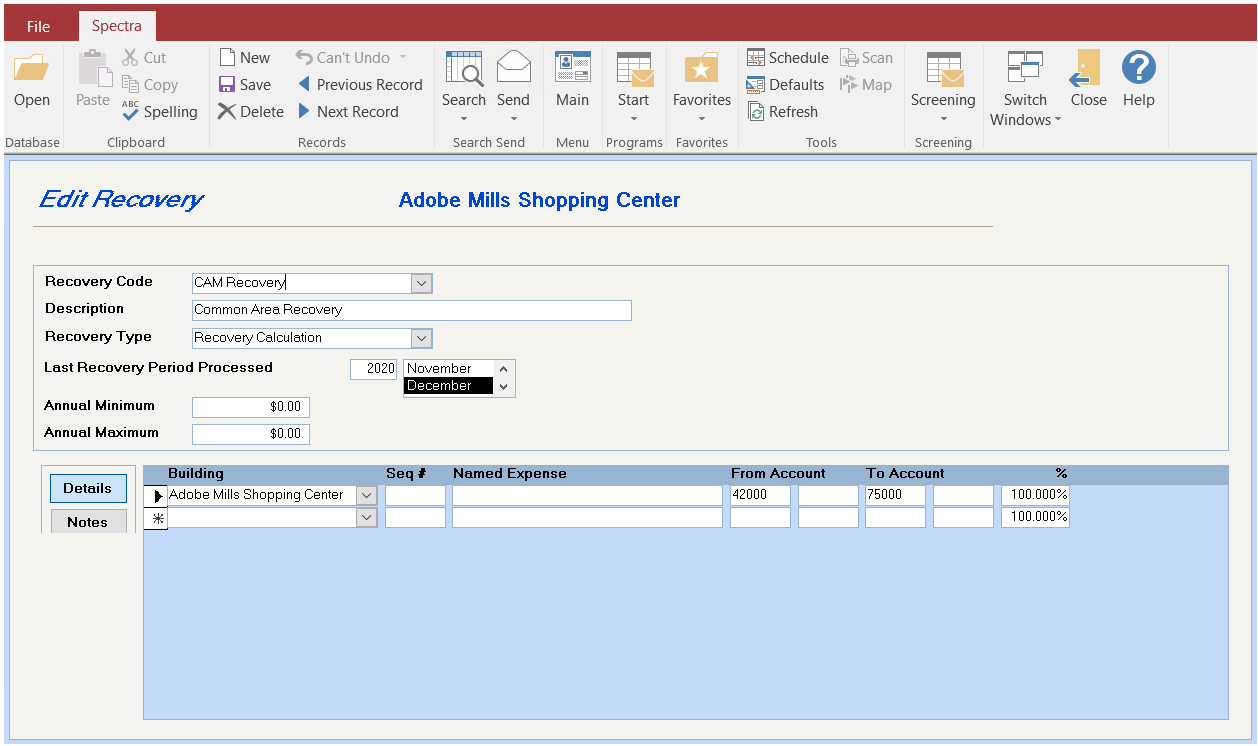Image resolution: width=1258 pixels, height=746 pixels.
Task: Open the Building dropdown in the new row
Action: (x=367, y=517)
